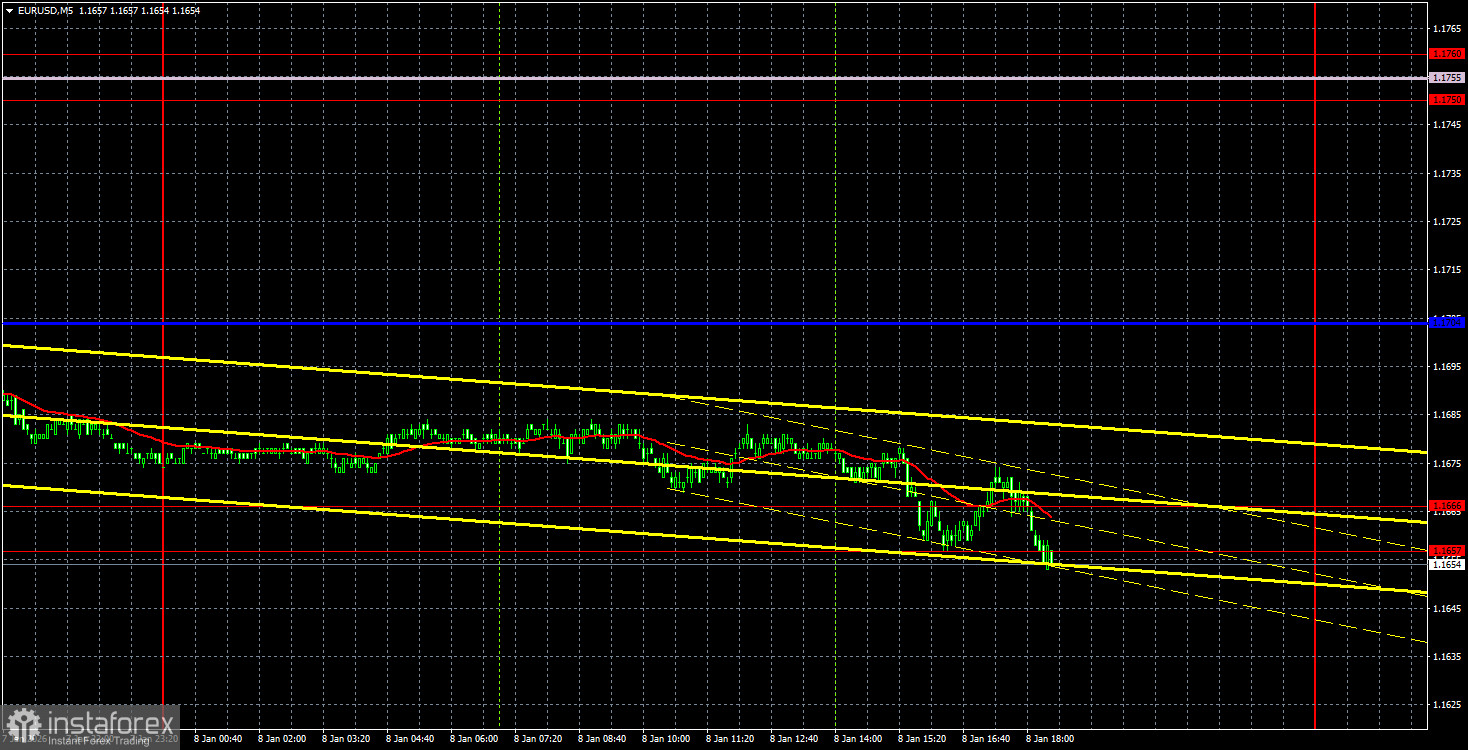
Task: Click the 8 Jan 03:20 time label
Action: (346, 739)
